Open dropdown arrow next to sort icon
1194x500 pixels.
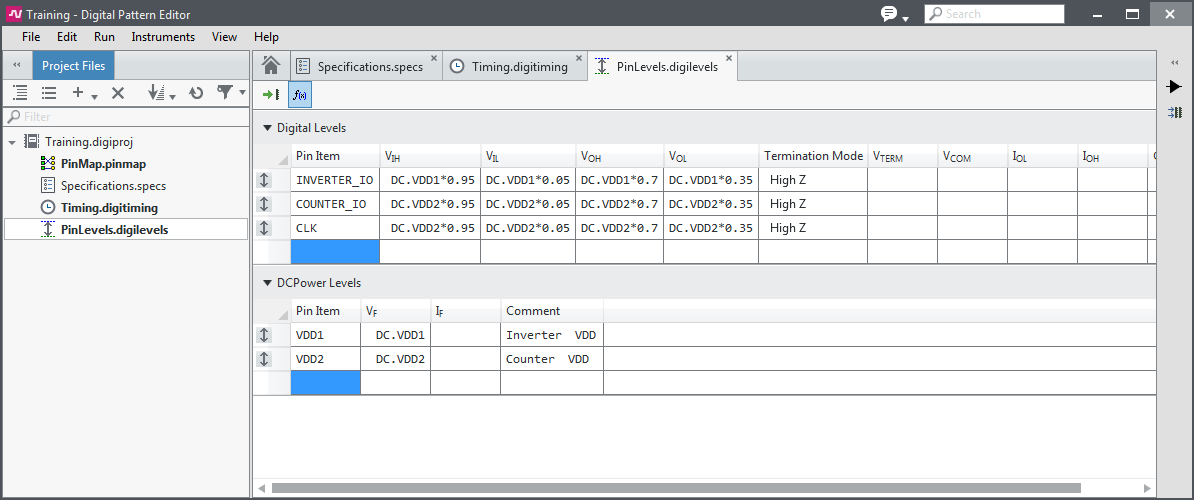pos(173,97)
